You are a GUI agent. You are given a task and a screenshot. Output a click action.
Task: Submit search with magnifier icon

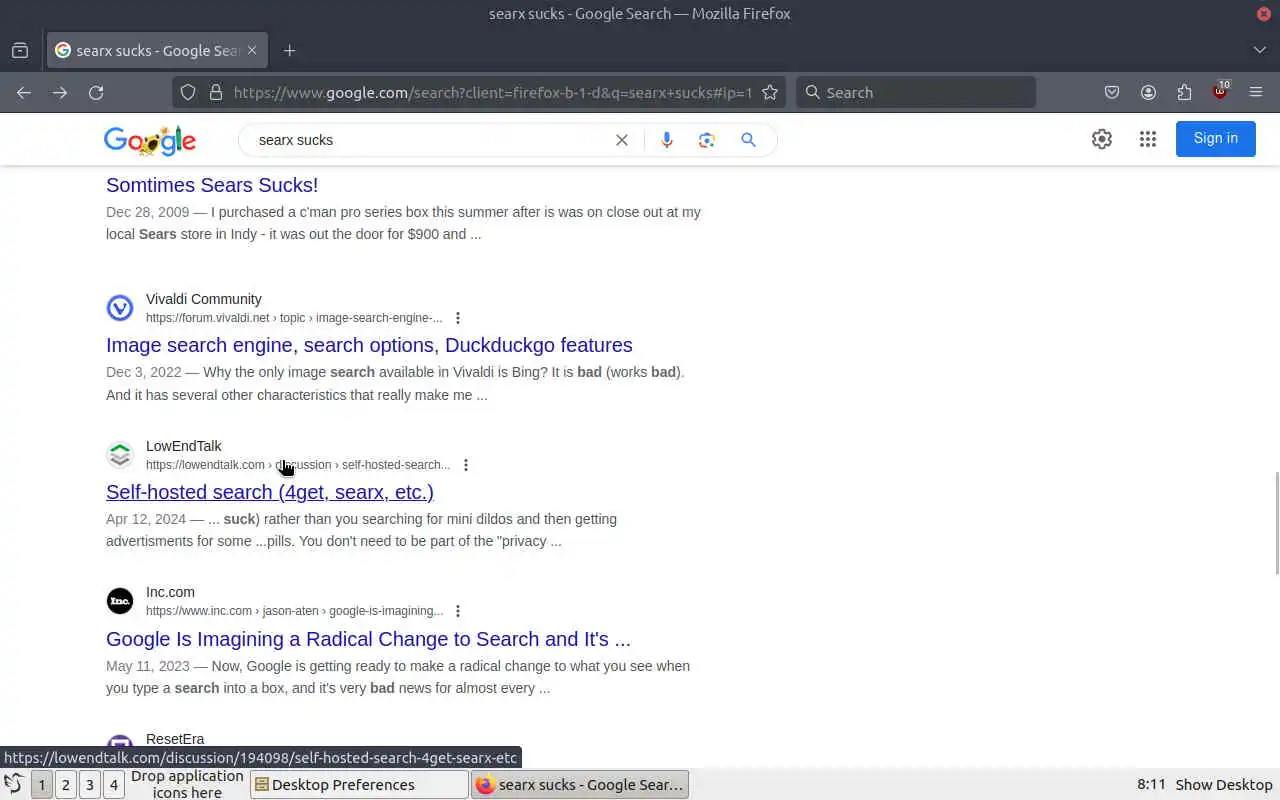click(x=748, y=140)
